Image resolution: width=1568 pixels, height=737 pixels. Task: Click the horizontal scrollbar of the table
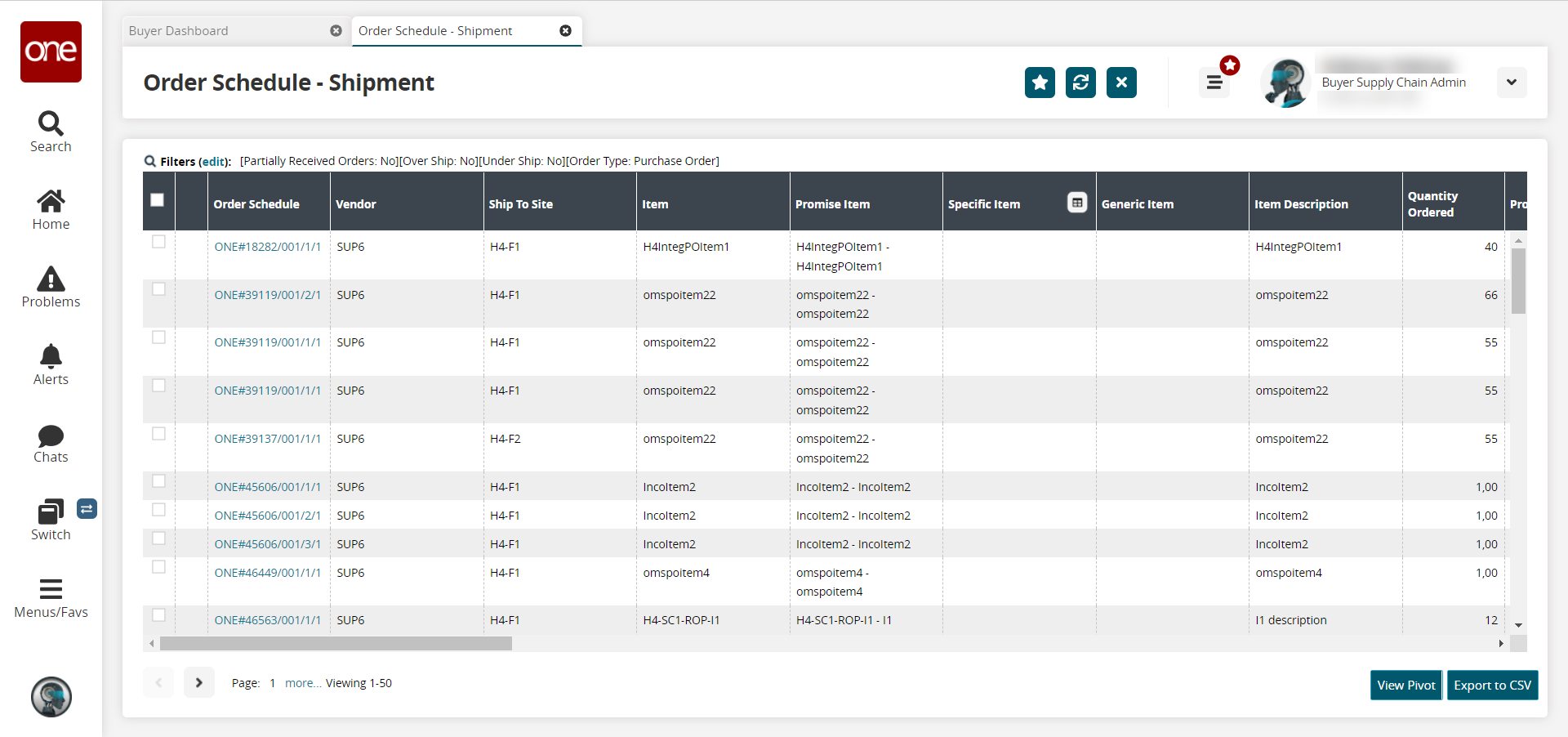[x=336, y=644]
